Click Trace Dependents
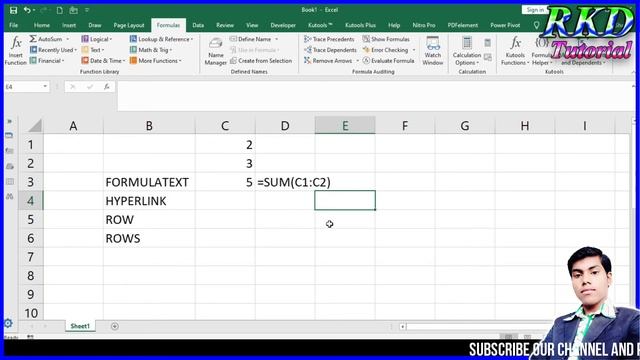Image resolution: width=640 pixels, height=360 pixels. pos(330,50)
